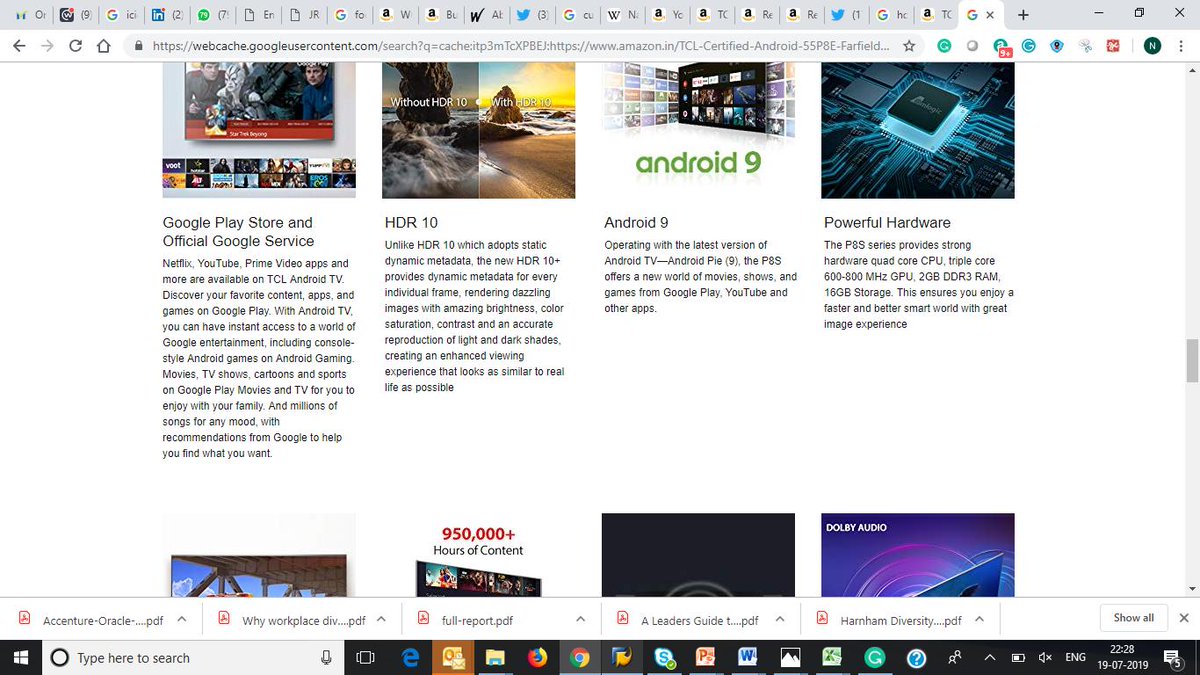Open Outlook from the taskbar
Image resolution: width=1200 pixels, height=675 pixels.
click(452, 657)
